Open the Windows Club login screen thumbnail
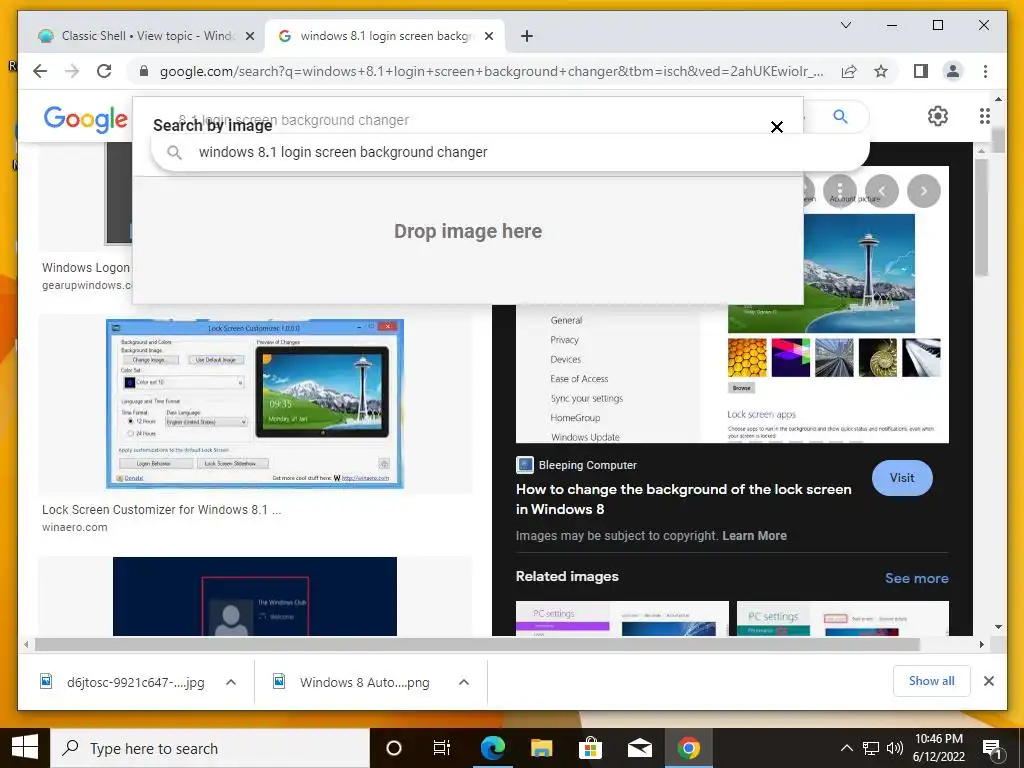Viewport: 1024px width, 768px height. [x=255, y=596]
